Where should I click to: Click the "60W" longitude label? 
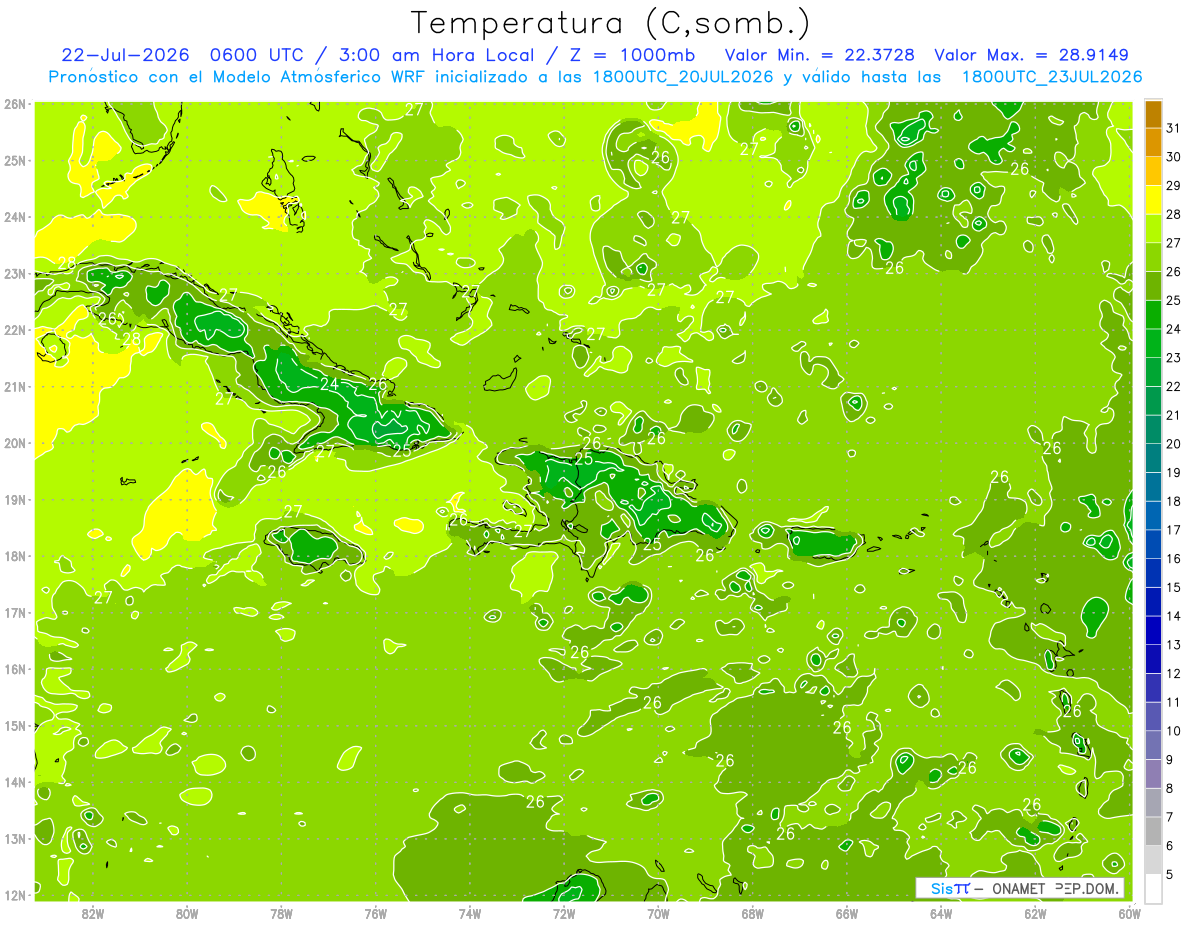click(1130, 913)
